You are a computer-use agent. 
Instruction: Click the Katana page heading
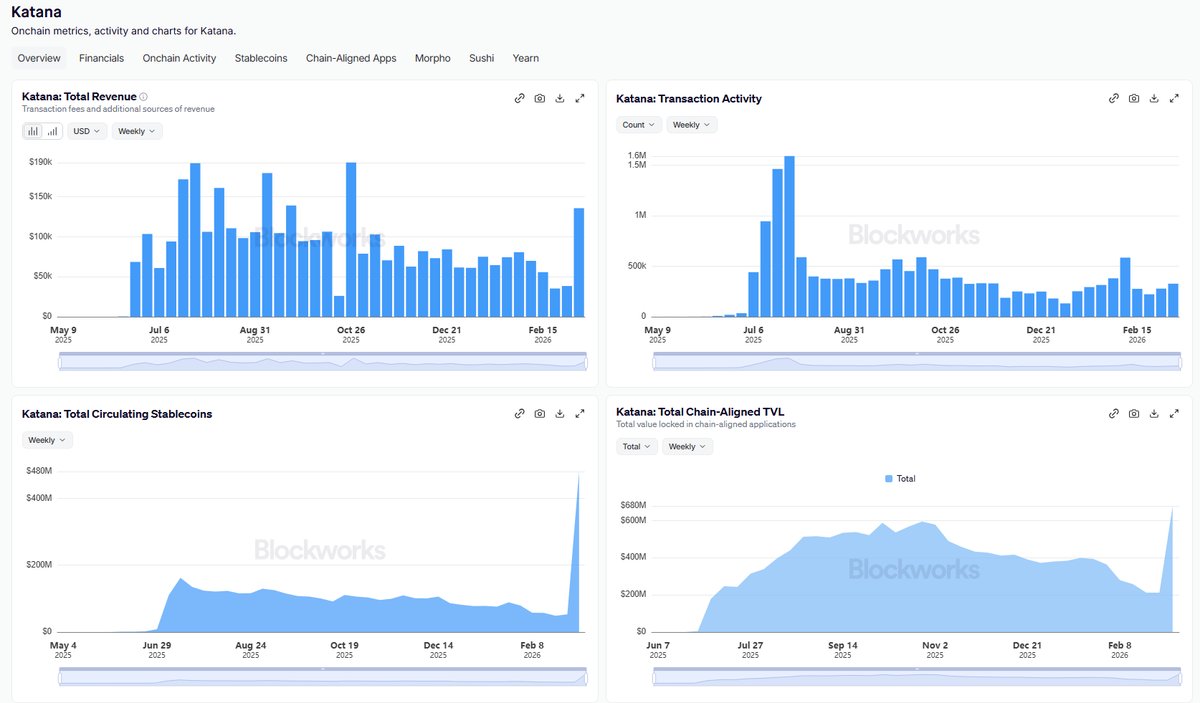click(x=38, y=12)
